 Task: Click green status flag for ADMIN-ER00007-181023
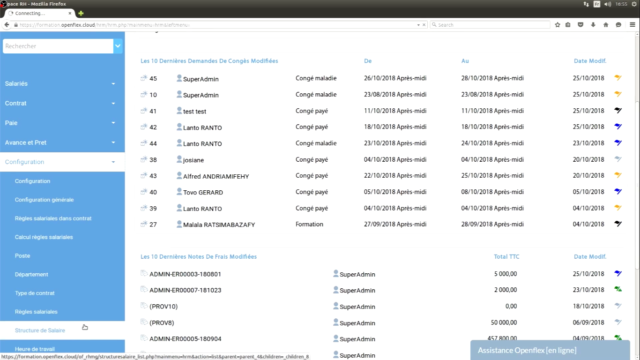tap(618, 289)
